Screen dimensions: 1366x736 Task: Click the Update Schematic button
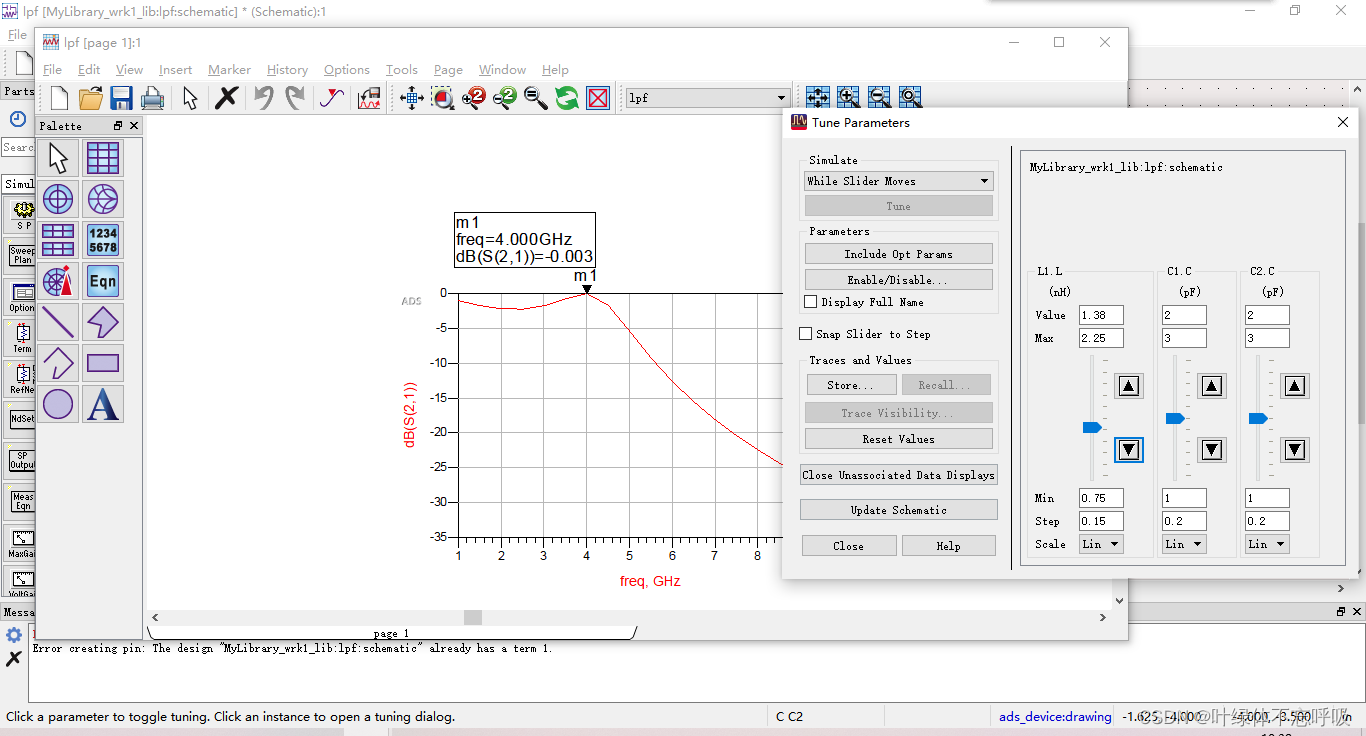pyautogui.click(x=898, y=510)
